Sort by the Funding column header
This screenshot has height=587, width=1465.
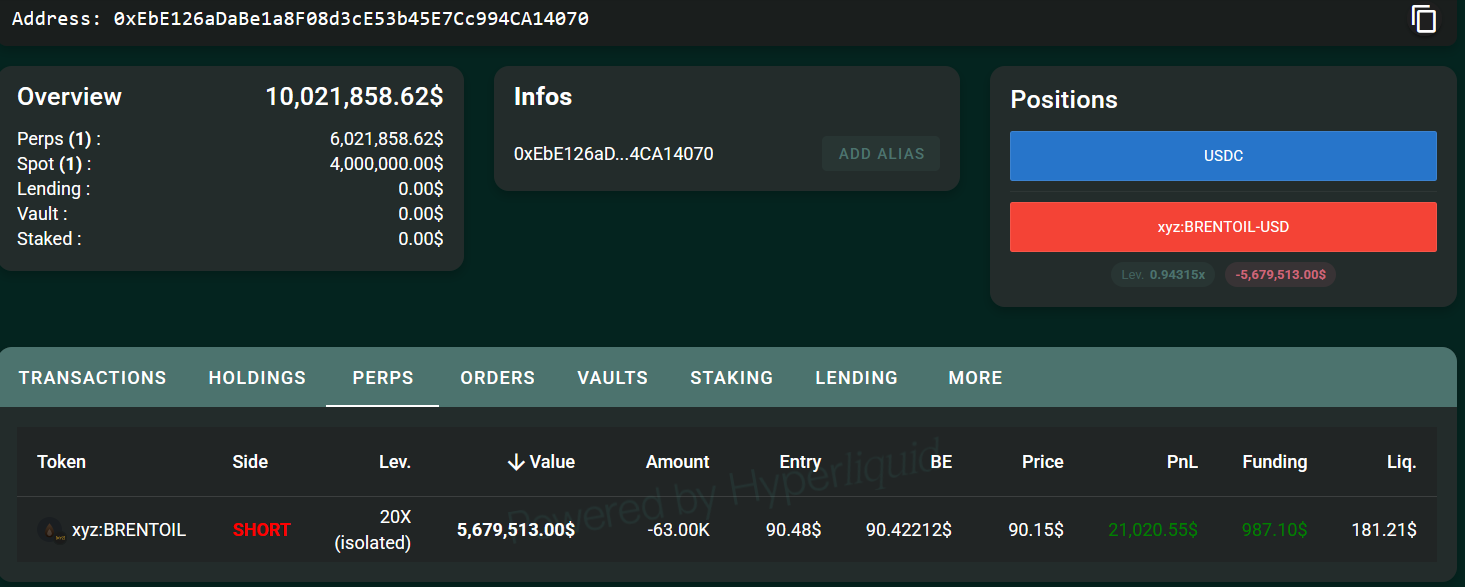click(x=1275, y=462)
